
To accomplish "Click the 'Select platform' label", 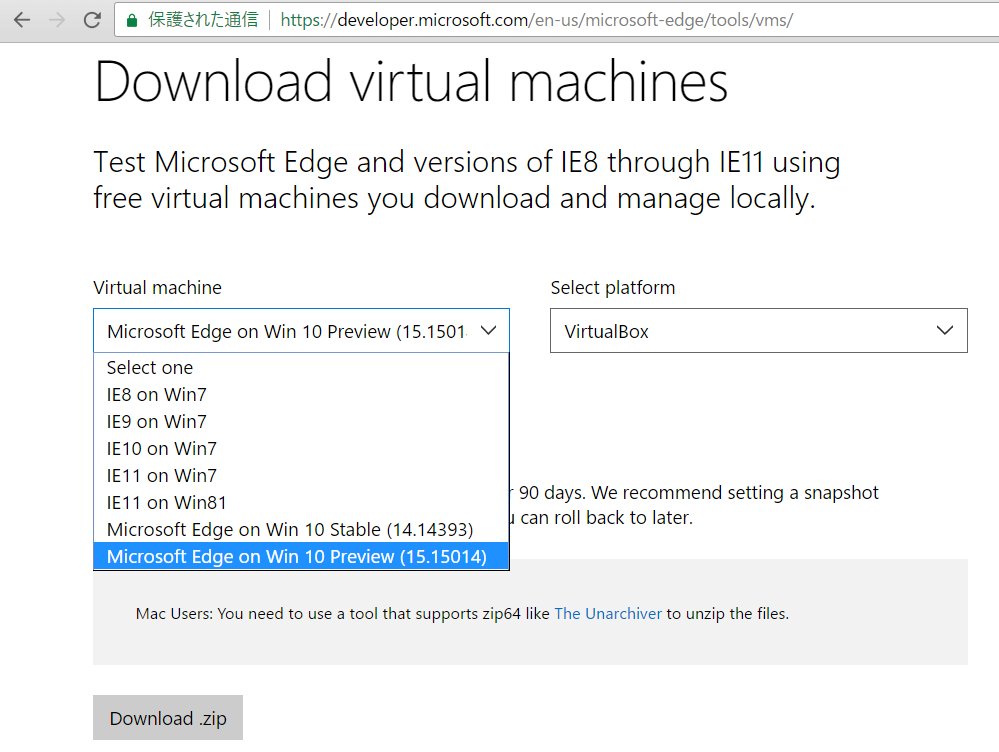I will pyautogui.click(x=613, y=287).
